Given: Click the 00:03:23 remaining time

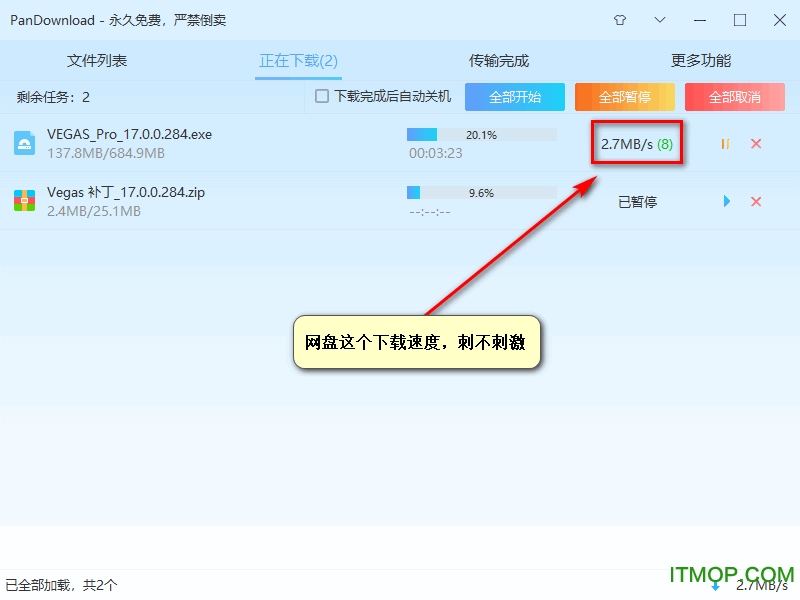Looking at the screenshot, I should click(436, 153).
